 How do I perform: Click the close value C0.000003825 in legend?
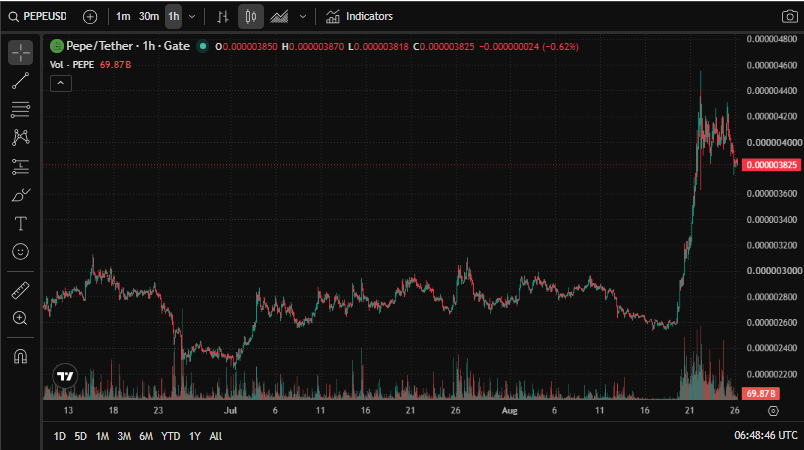tap(444, 47)
